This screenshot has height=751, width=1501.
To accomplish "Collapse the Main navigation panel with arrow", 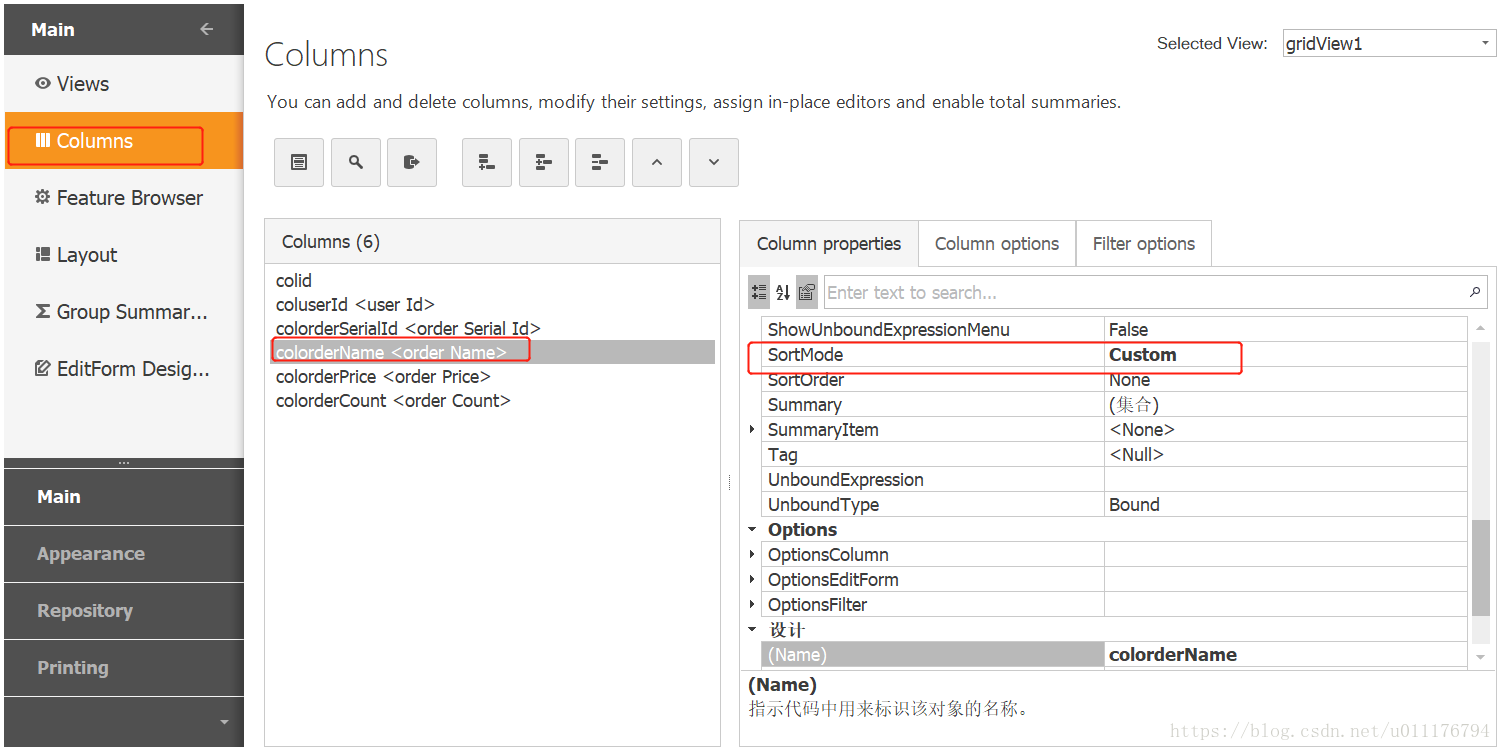I will pyautogui.click(x=207, y=29).
